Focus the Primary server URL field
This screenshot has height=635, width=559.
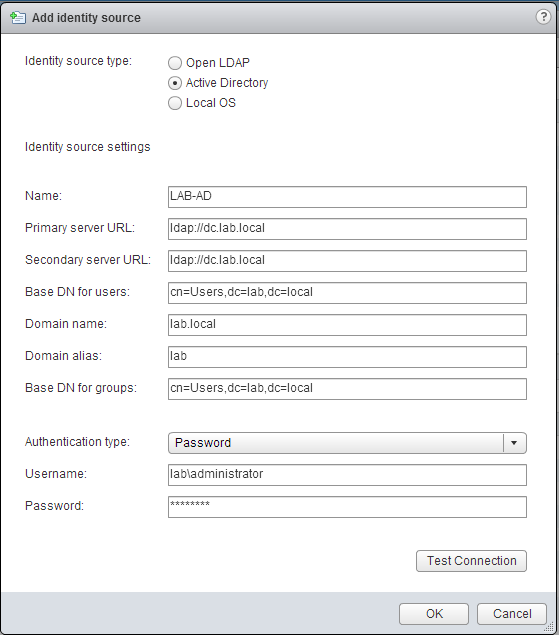pyautogui.click(x=347, y=229)
